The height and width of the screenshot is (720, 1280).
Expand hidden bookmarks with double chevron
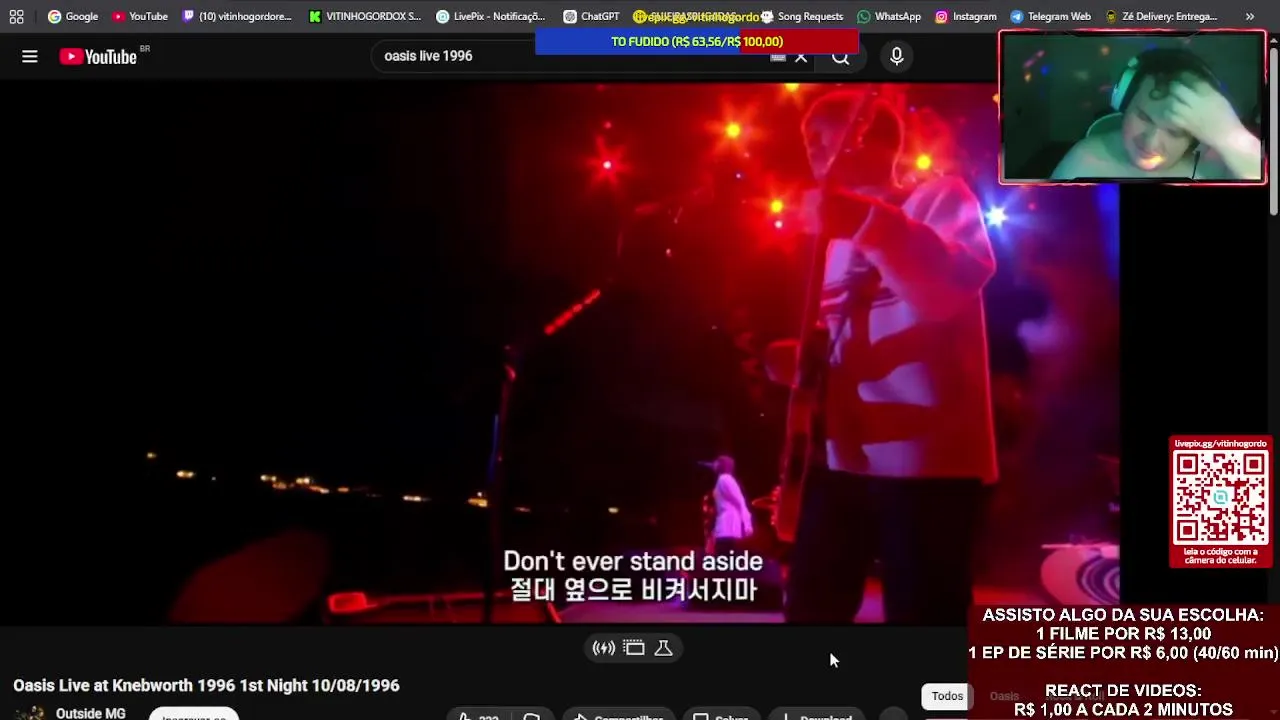[1250, 16]
